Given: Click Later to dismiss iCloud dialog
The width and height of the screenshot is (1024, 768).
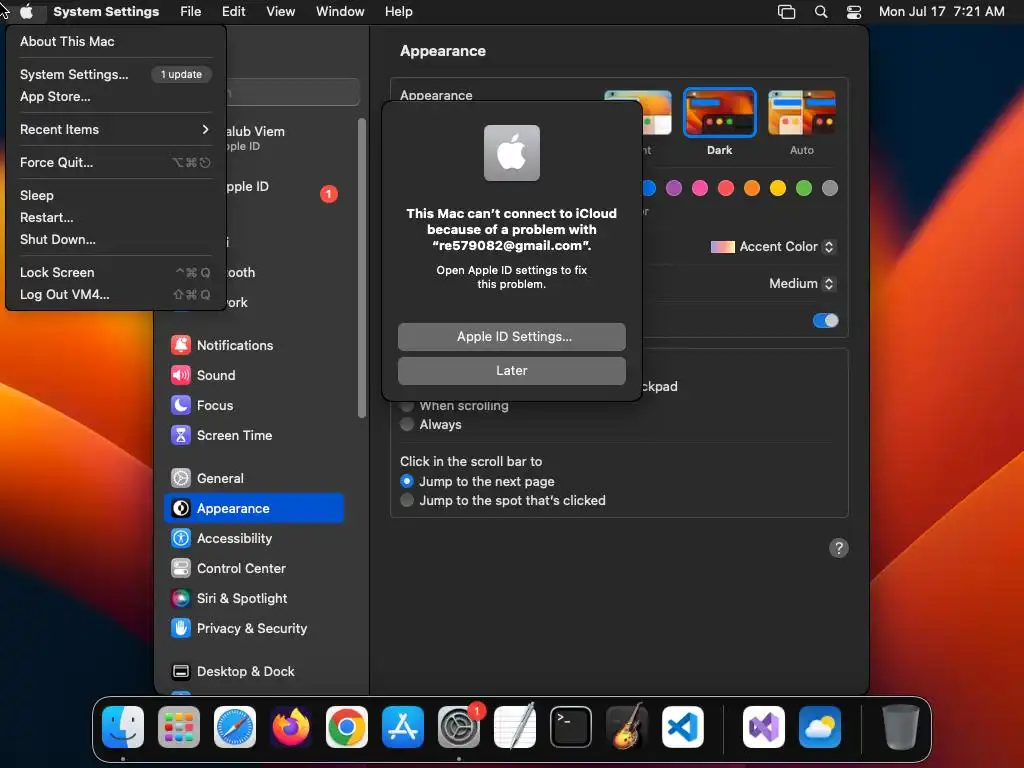Looking at the screenshot, I should tap(512, 371).
